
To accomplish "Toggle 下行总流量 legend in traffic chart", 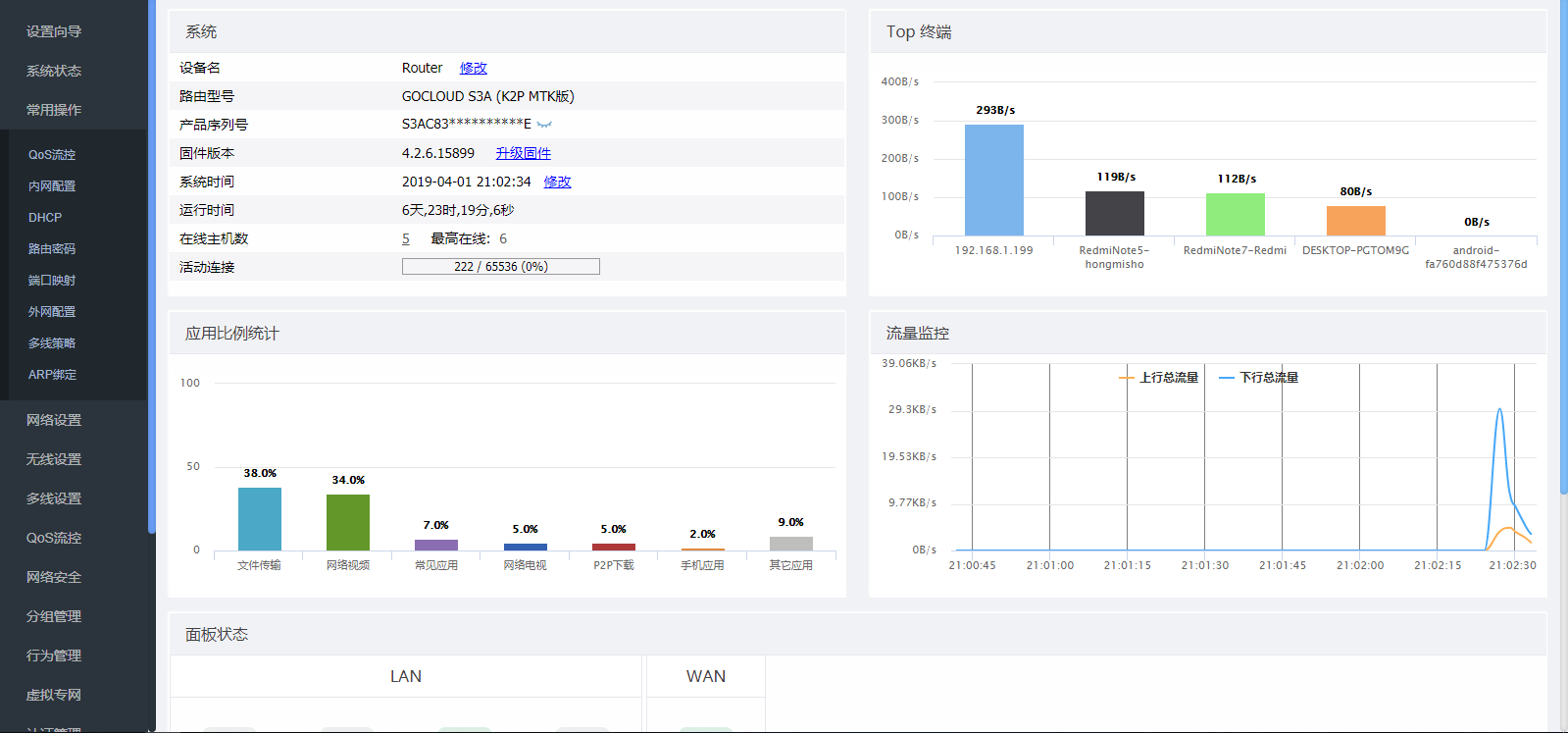I will tap(1259, 378).
